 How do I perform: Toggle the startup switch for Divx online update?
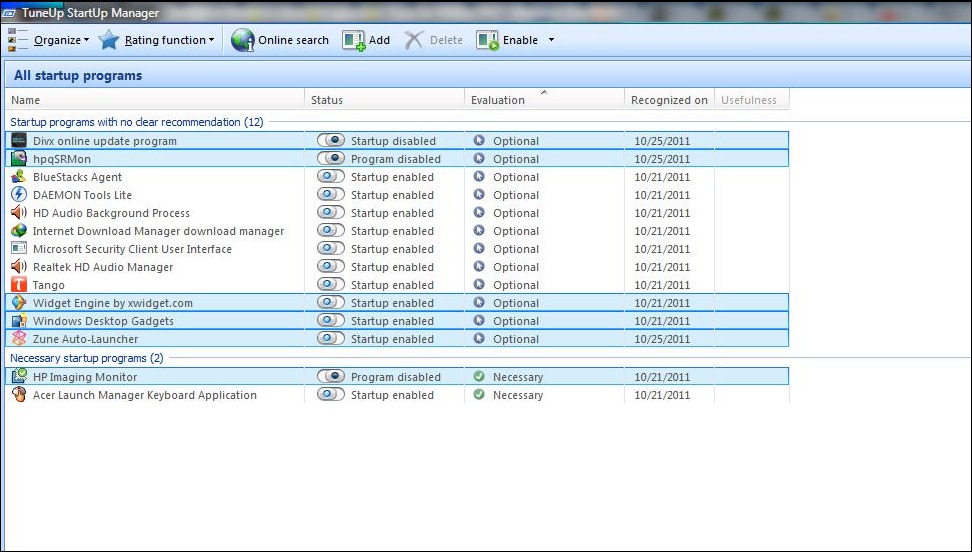click(x=330, y=140)
